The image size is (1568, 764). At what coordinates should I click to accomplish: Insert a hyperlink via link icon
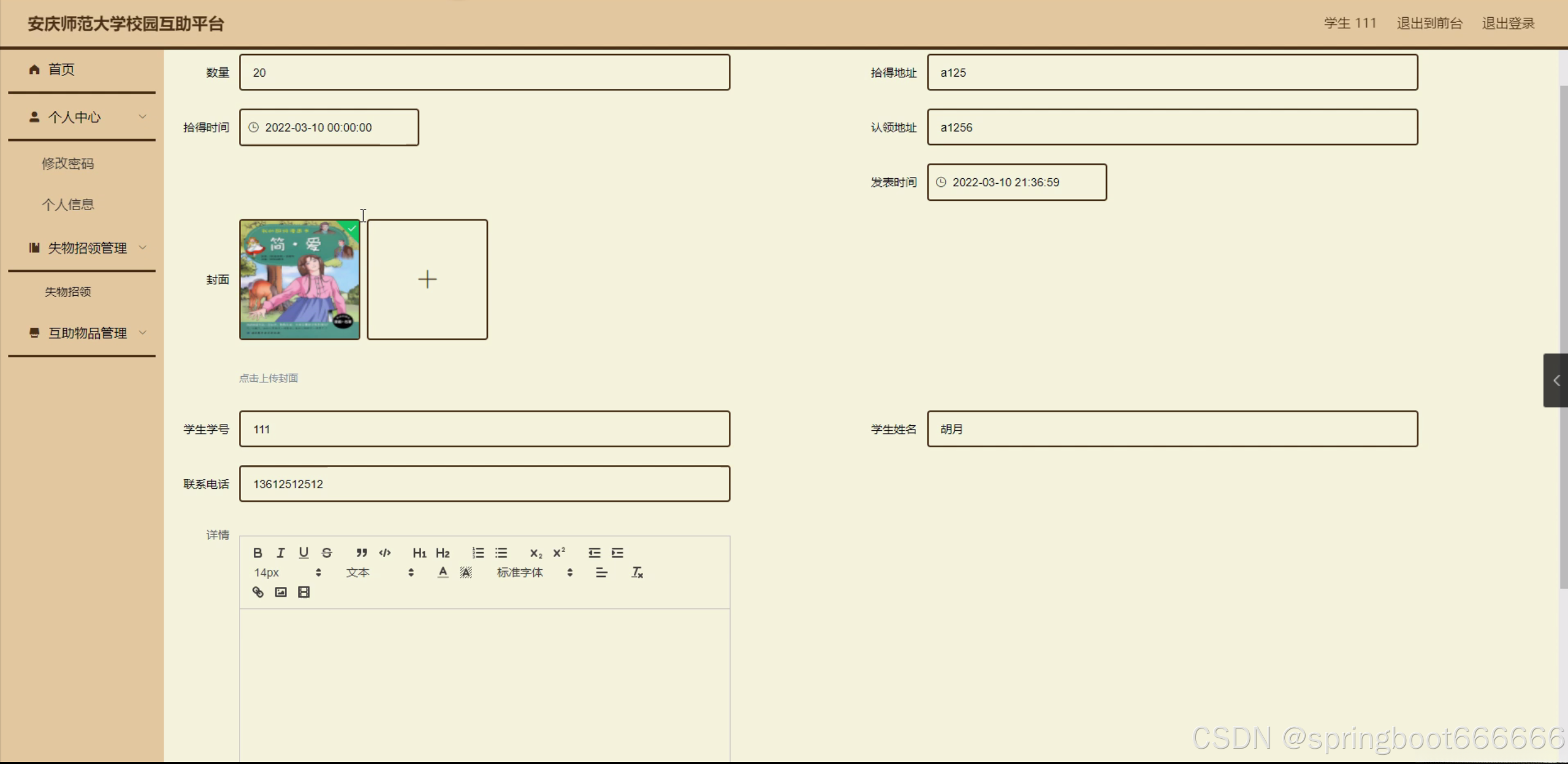258,592
